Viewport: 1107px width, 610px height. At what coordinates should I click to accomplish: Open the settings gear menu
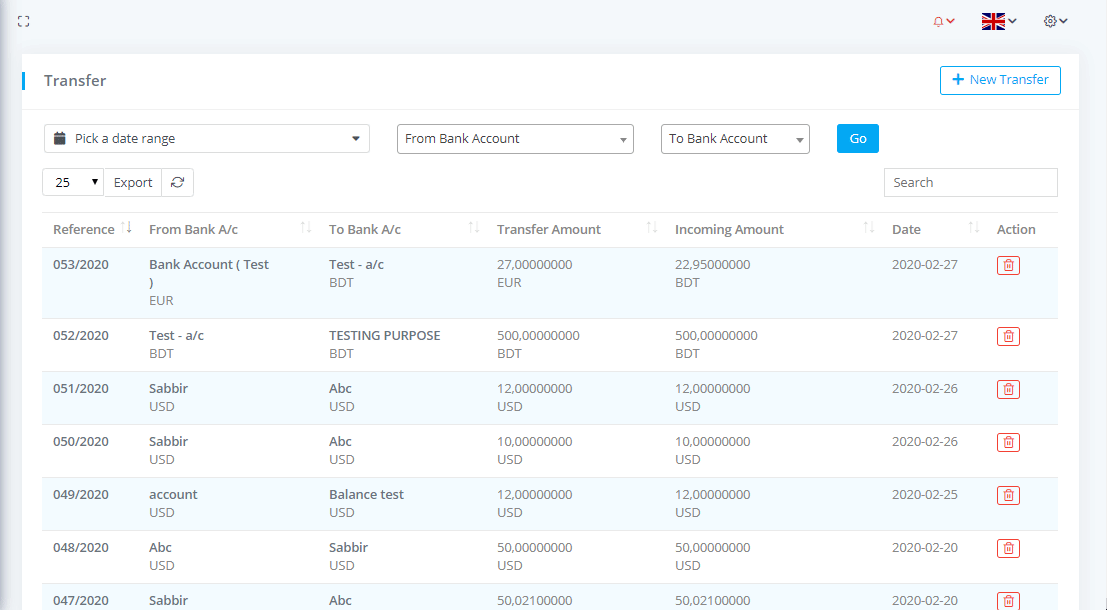click(x=1055, y=21)
